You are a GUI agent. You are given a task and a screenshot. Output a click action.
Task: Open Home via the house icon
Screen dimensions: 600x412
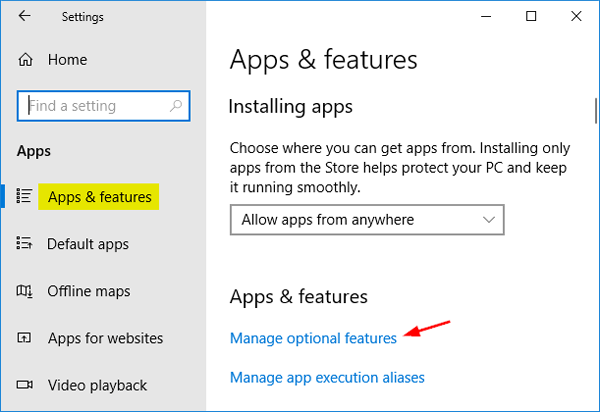click(x=26, y=60)
